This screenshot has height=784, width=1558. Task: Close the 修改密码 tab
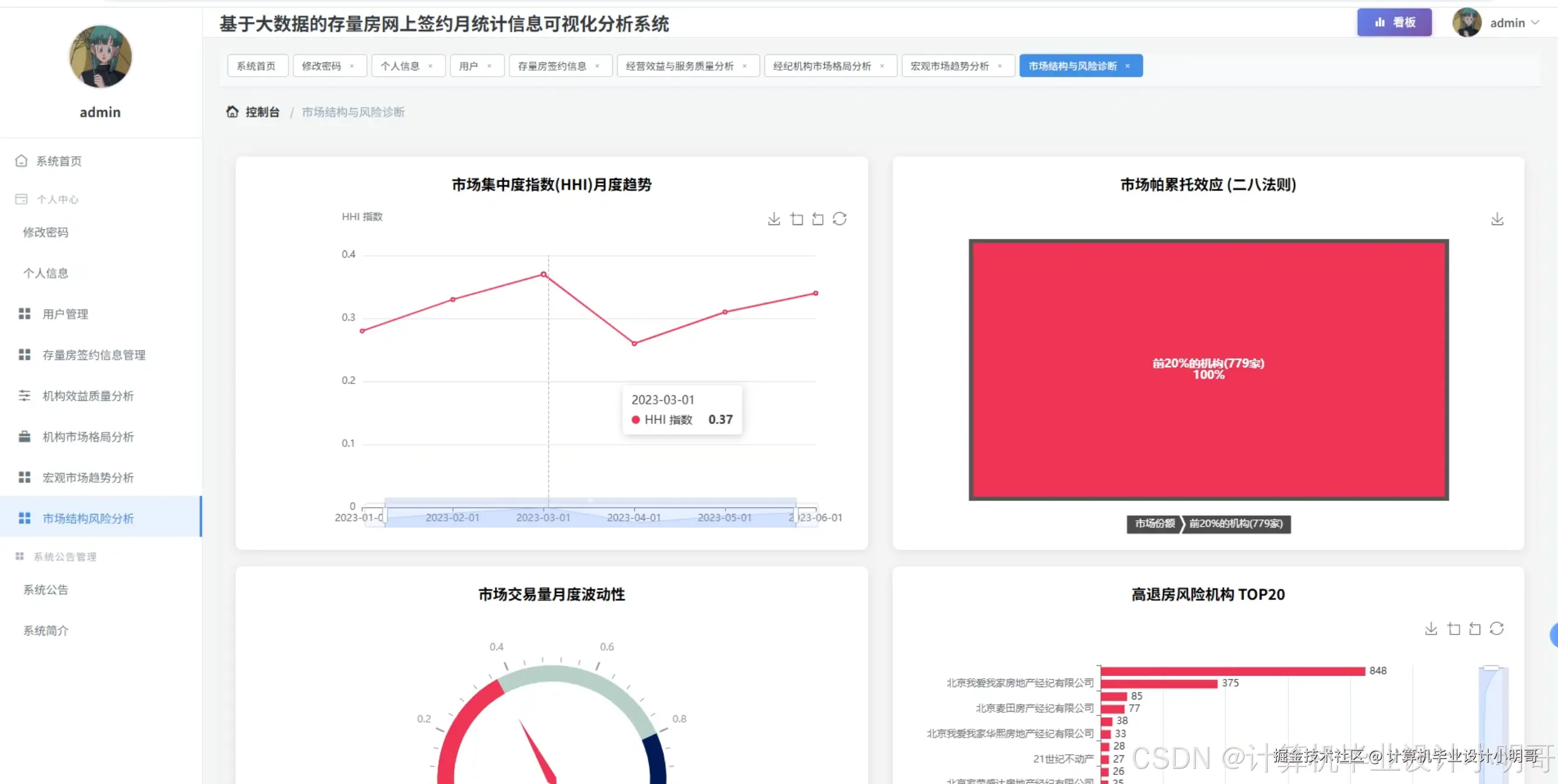coord(353,66)
